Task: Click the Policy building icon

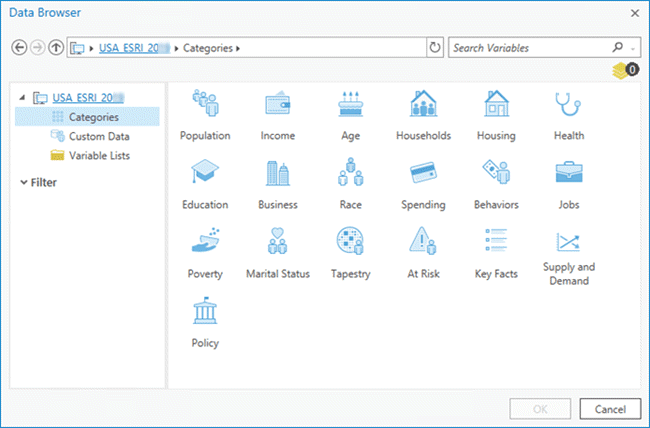Action: pos(204,312)
